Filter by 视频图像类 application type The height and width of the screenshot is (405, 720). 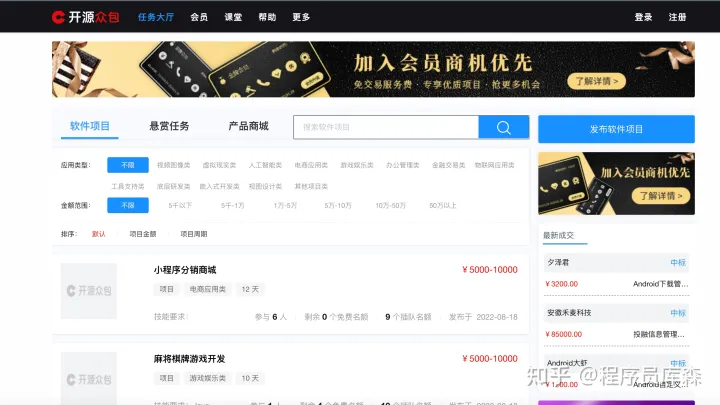174,165
